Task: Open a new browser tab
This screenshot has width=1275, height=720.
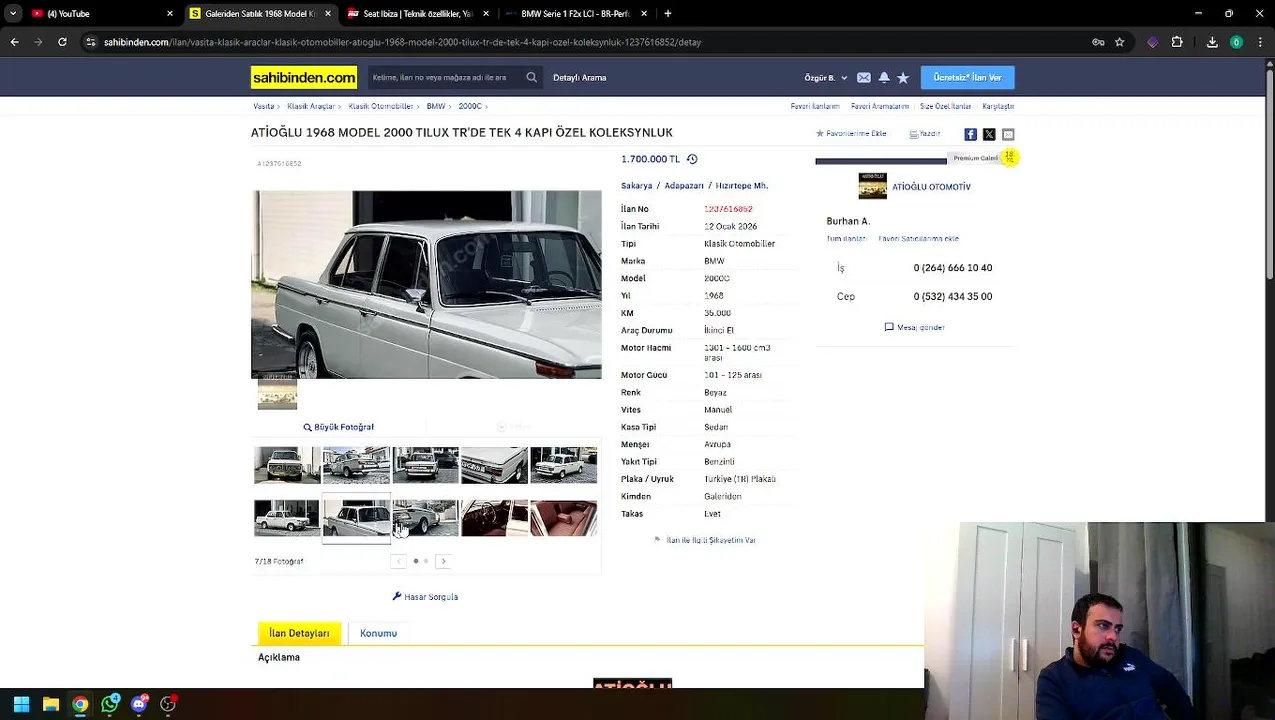Action: coord(668,14)
